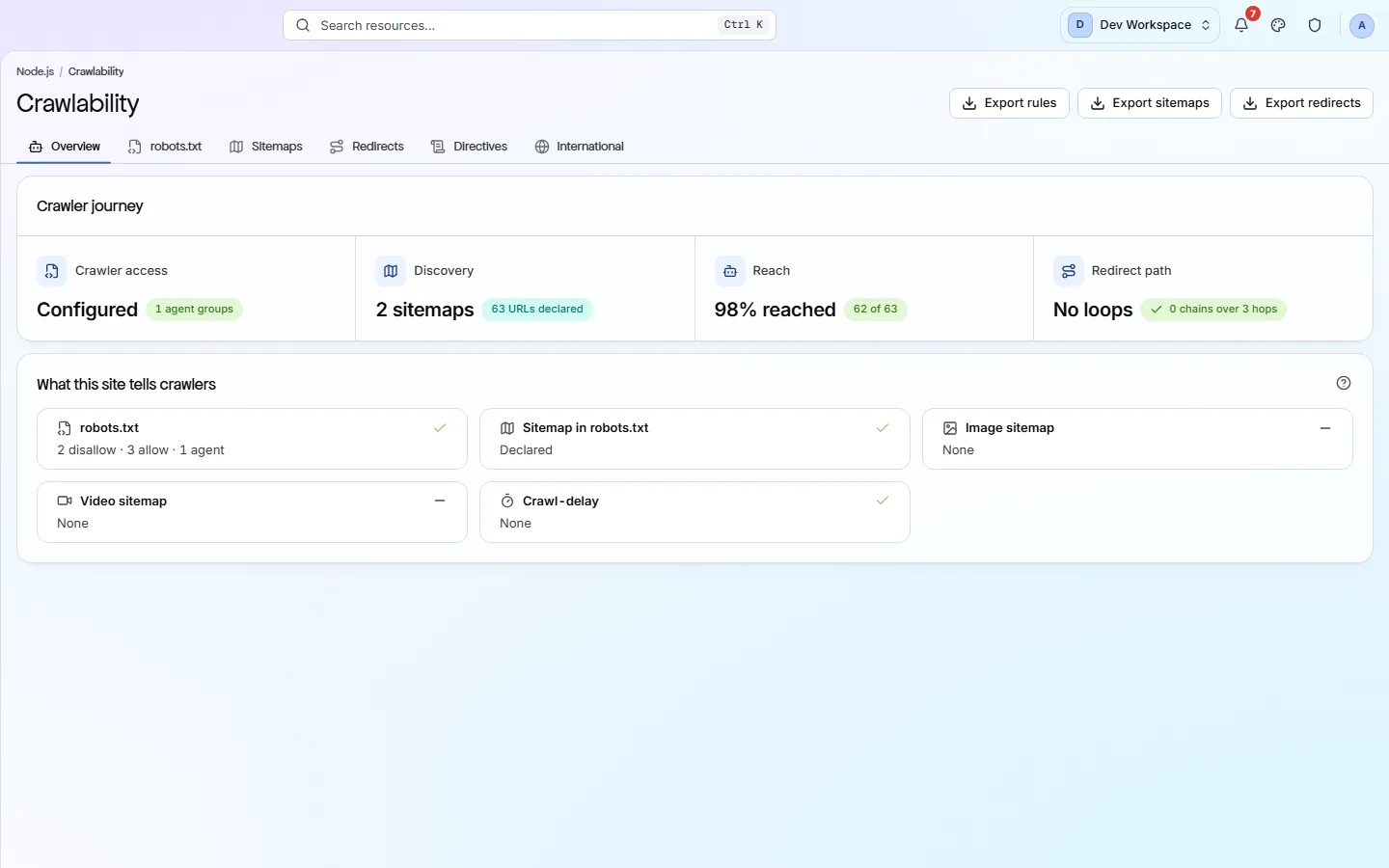Click the Crawler journey heading
The image size is (1389, 868).
click(x=90, y=206)
